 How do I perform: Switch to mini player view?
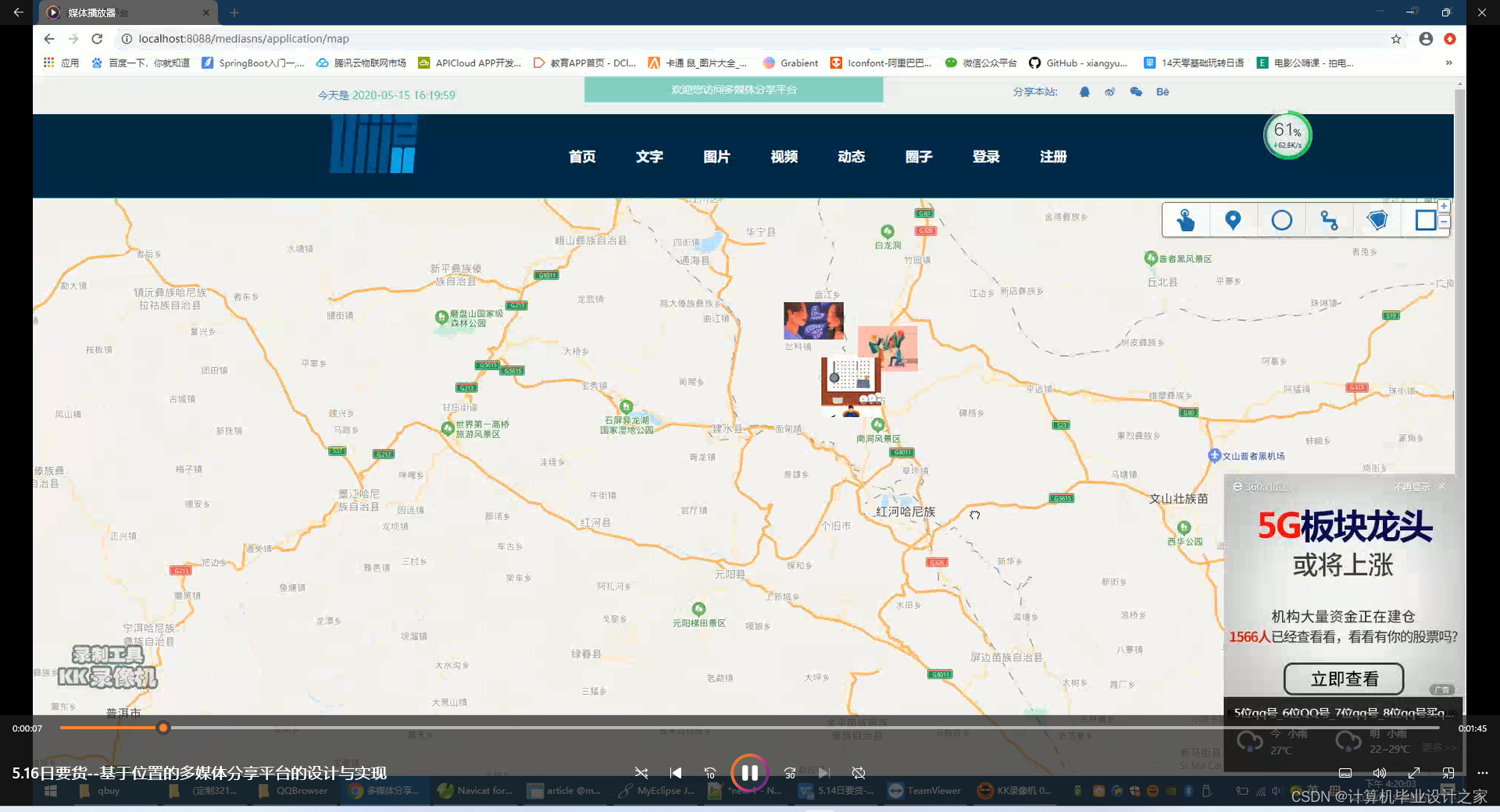(x=1448, y=772)
